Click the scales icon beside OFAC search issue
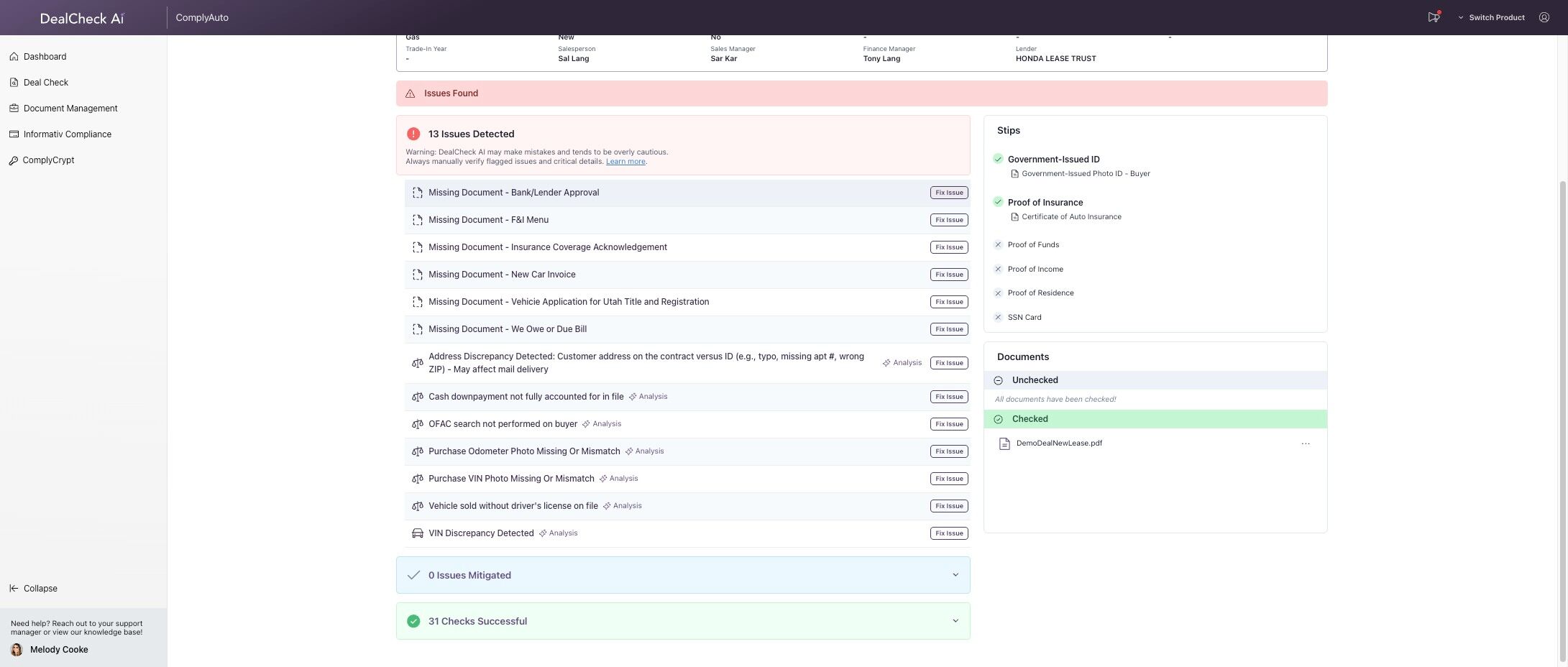 [417, 424]
